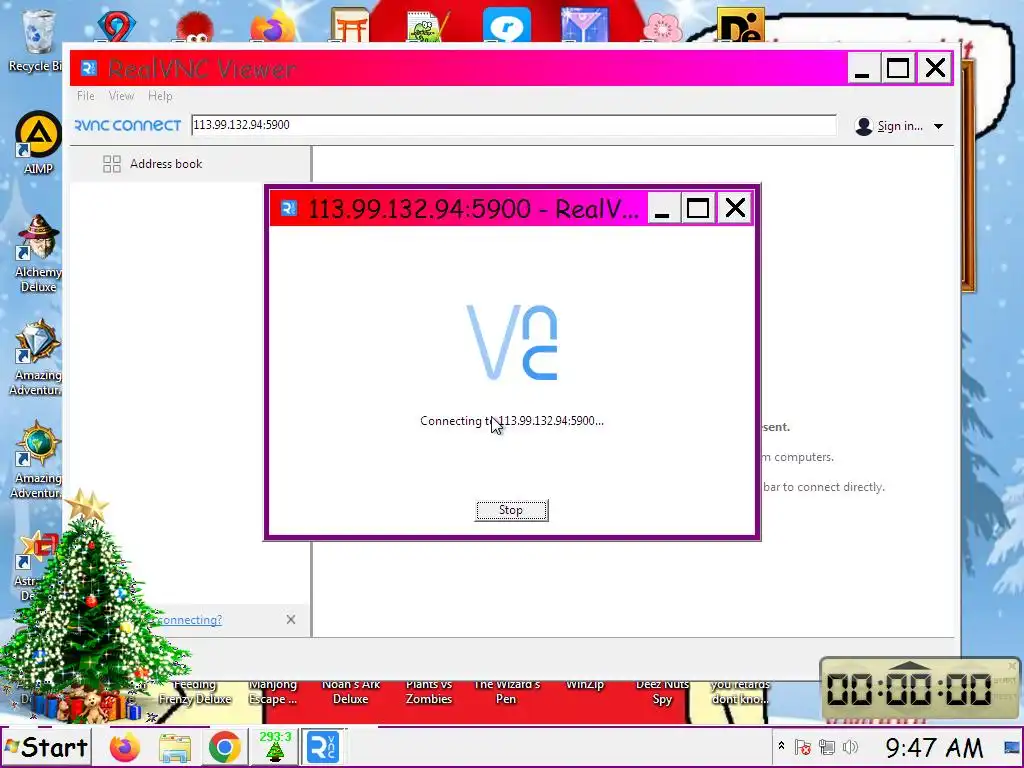Click the RealVNC icon in dialog title bar

tap(289, 208)
